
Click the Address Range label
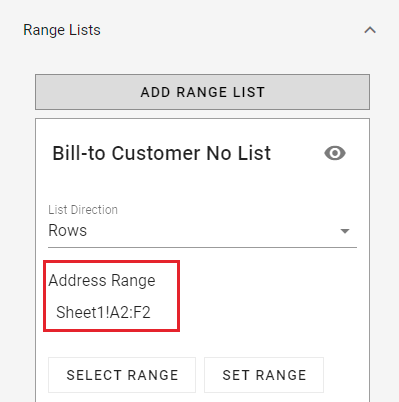tap(102, 280)
